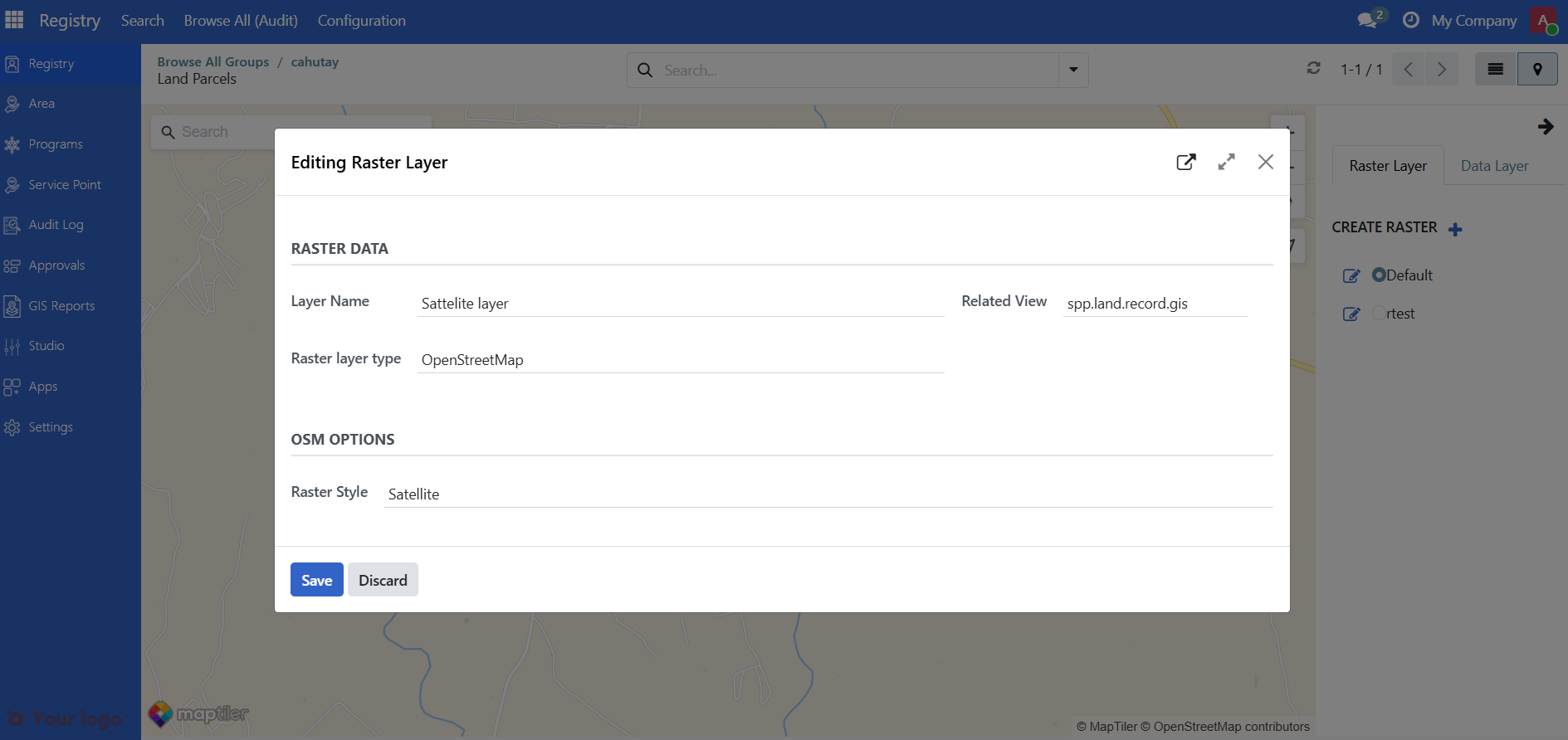This screenshot has height=740, width=1568.
Task: Click the Audit Log sidebar icon
Action: coord(12,225)
